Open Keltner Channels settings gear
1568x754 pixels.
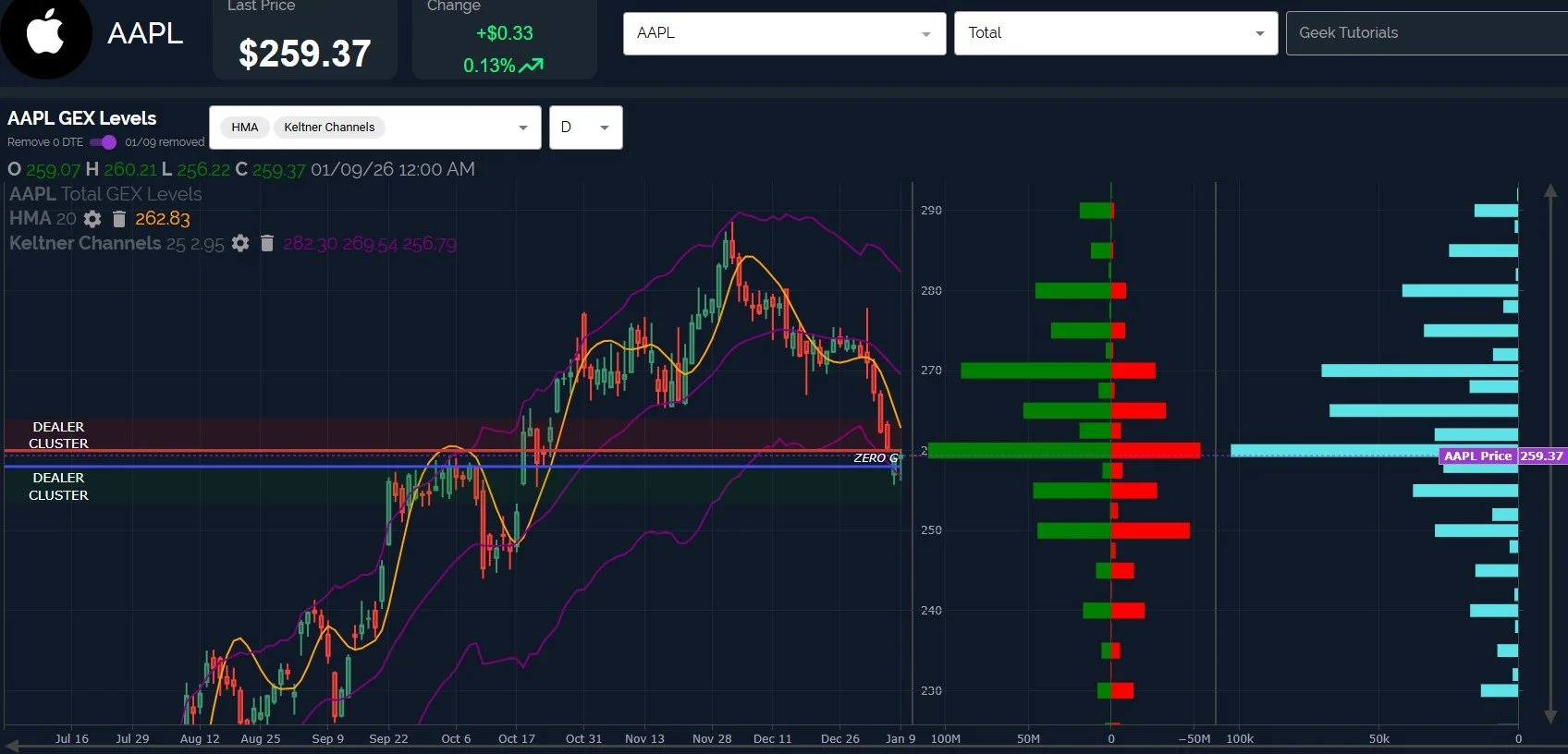[240, 243]
